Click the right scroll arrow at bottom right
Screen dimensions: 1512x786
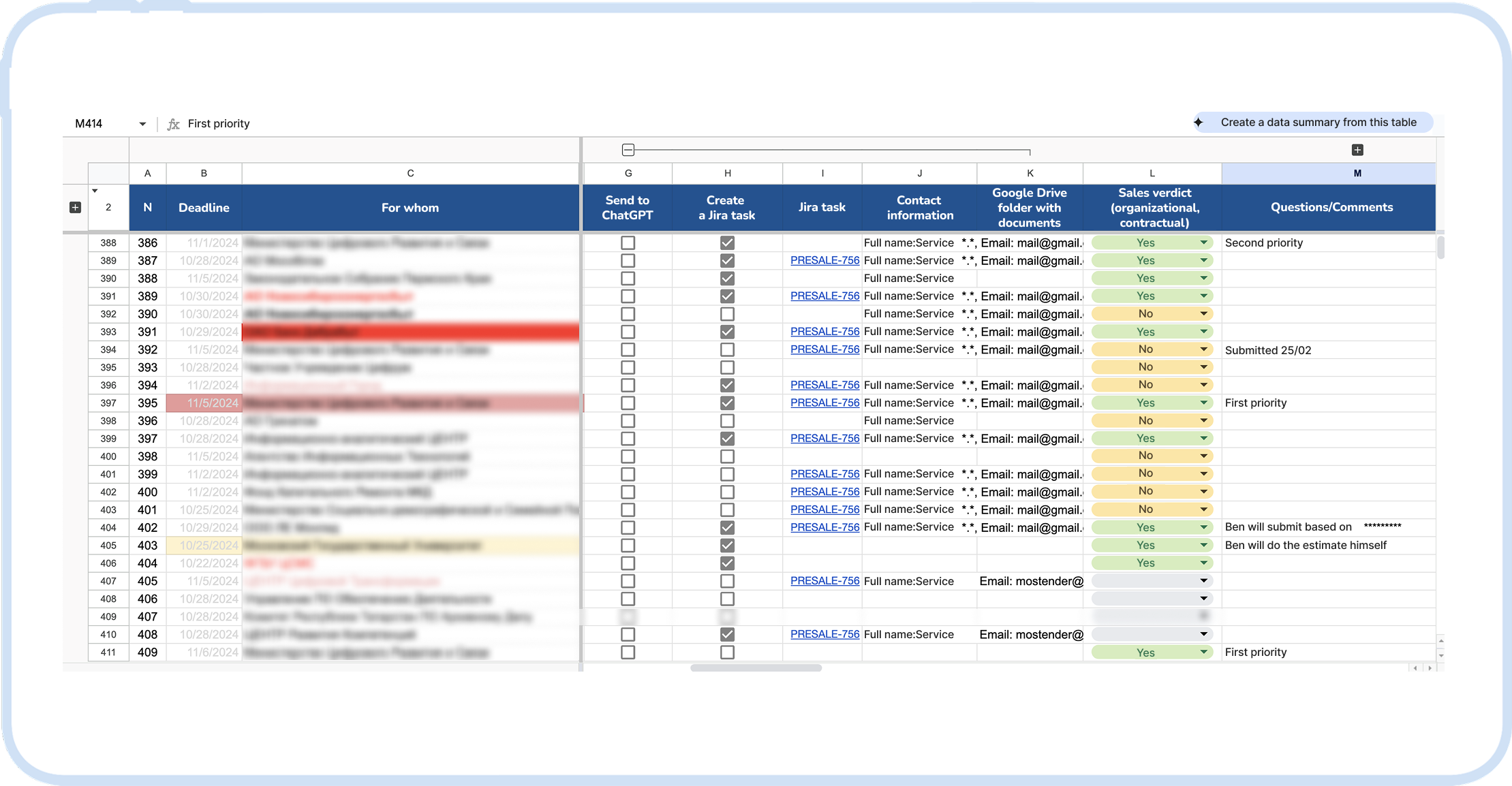click(1429, 668)
